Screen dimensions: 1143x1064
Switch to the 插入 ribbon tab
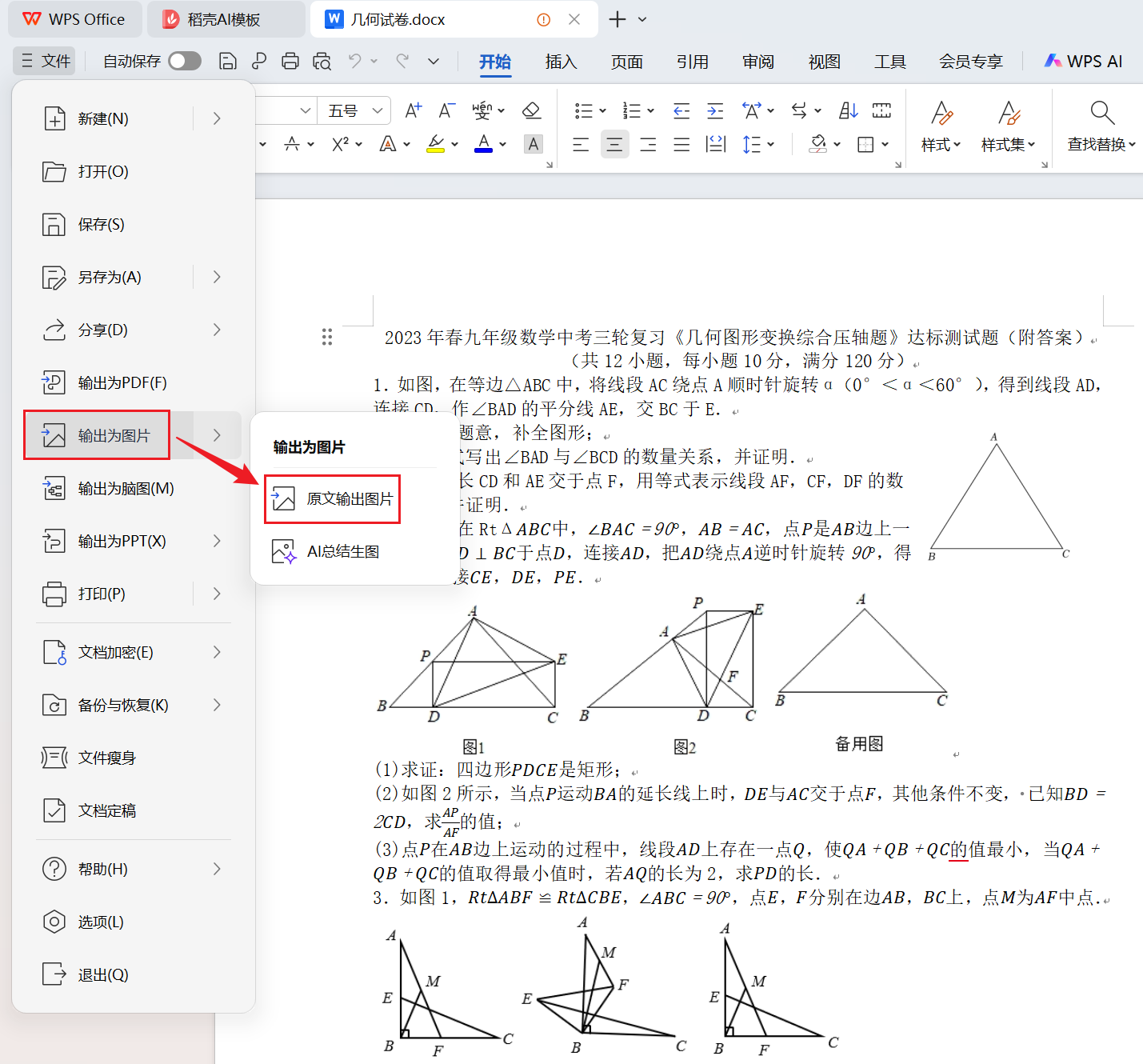[560, 62]
